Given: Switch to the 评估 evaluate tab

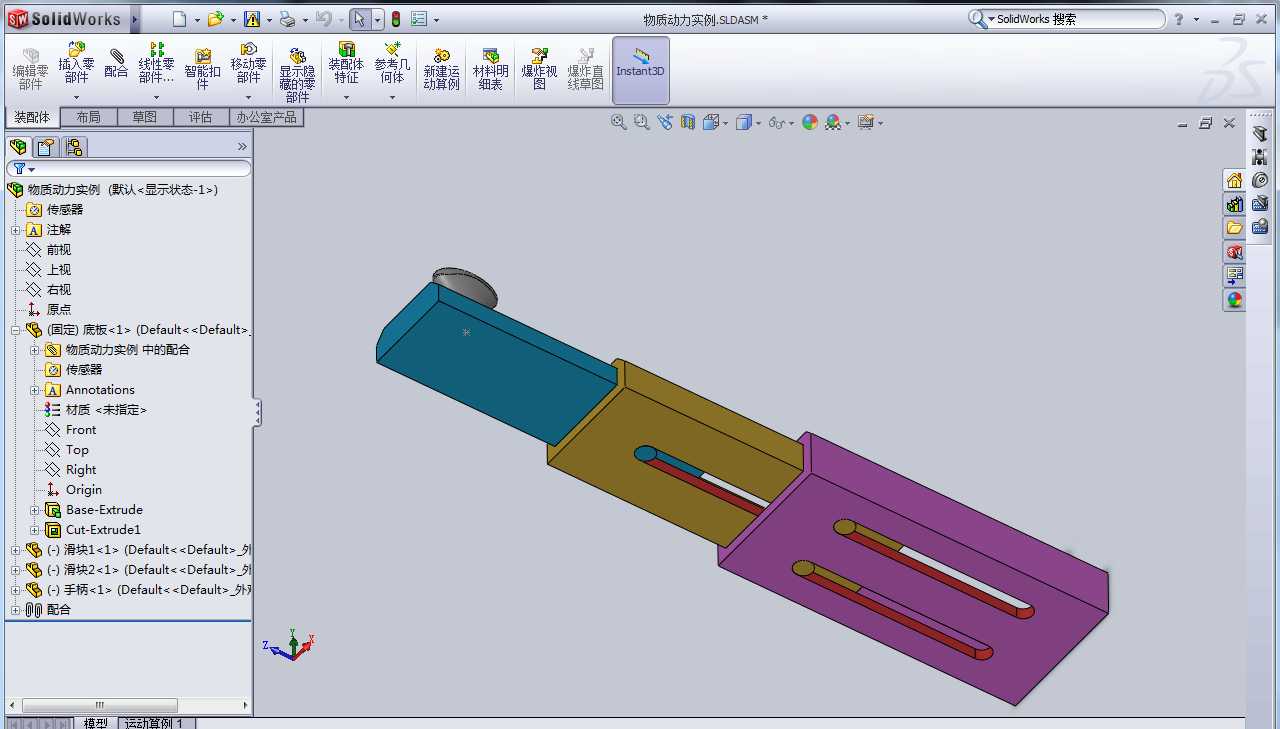Looking at the screenshot, I should 200,117.
